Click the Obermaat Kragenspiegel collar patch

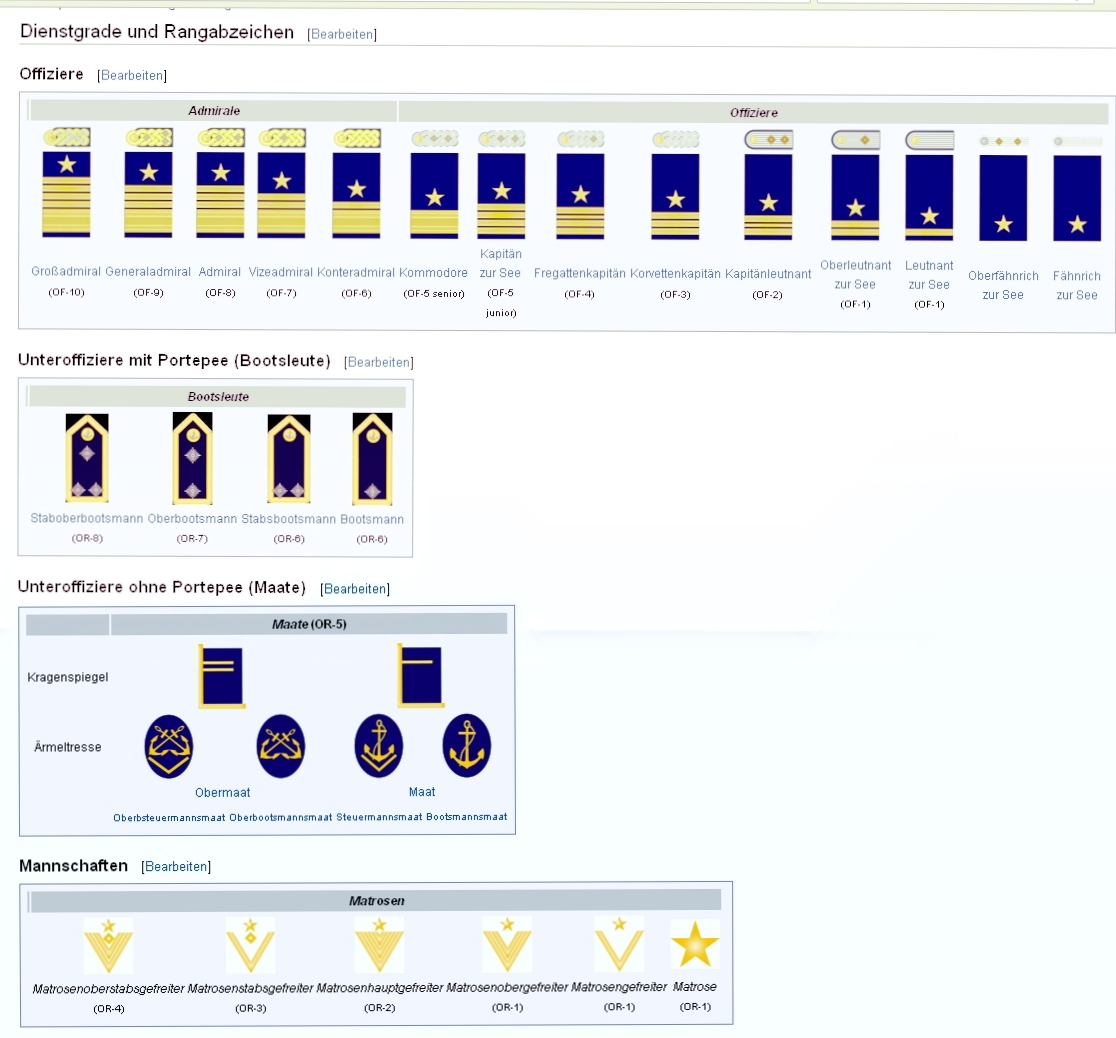[x=222, y=676]
